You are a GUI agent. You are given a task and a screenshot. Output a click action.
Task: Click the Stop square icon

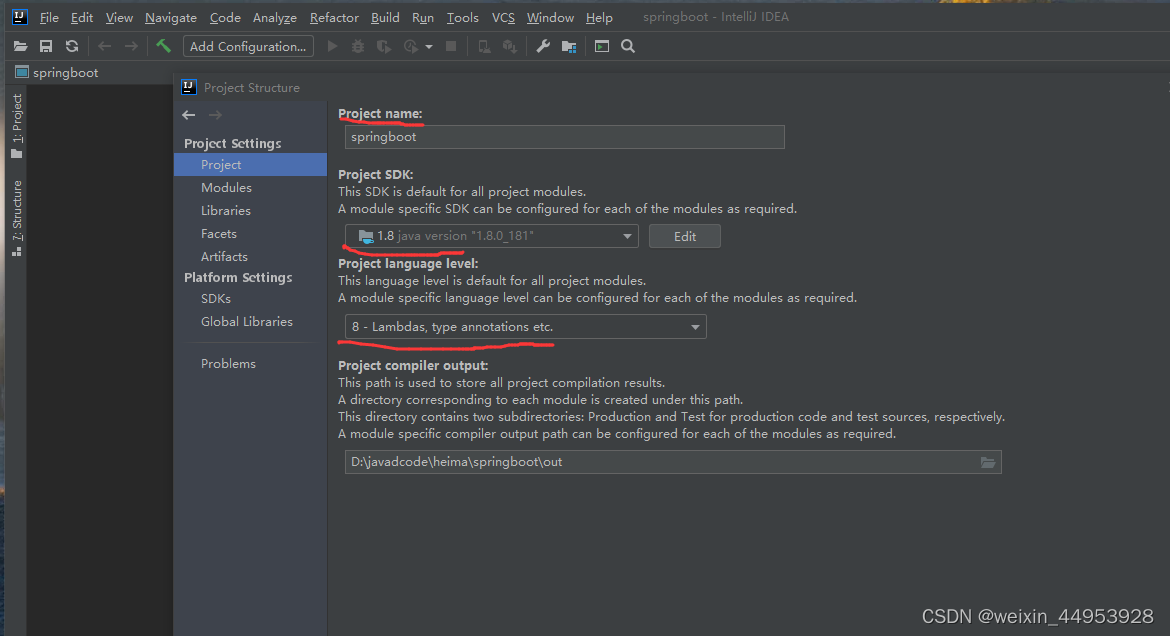(x=451, y=46)
